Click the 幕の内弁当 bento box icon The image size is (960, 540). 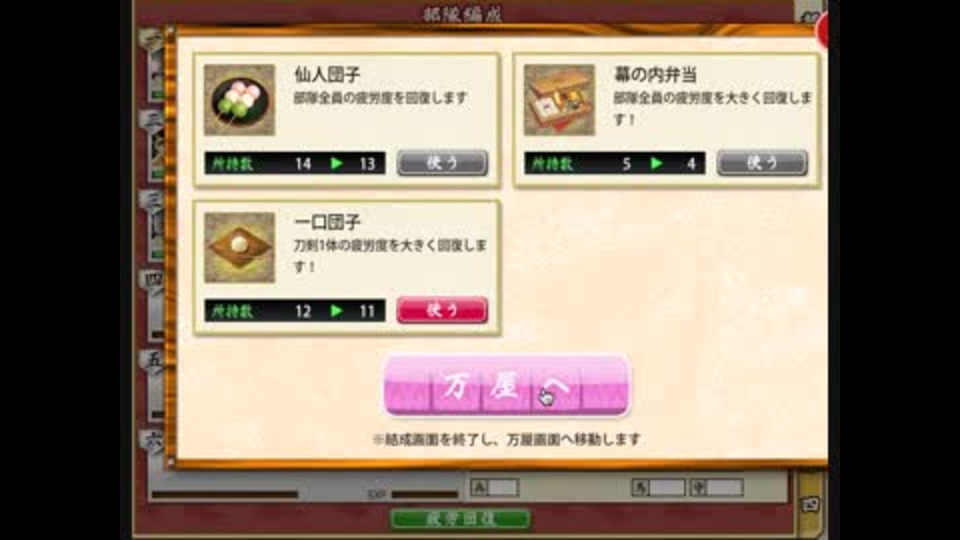(x=560, y=100)
